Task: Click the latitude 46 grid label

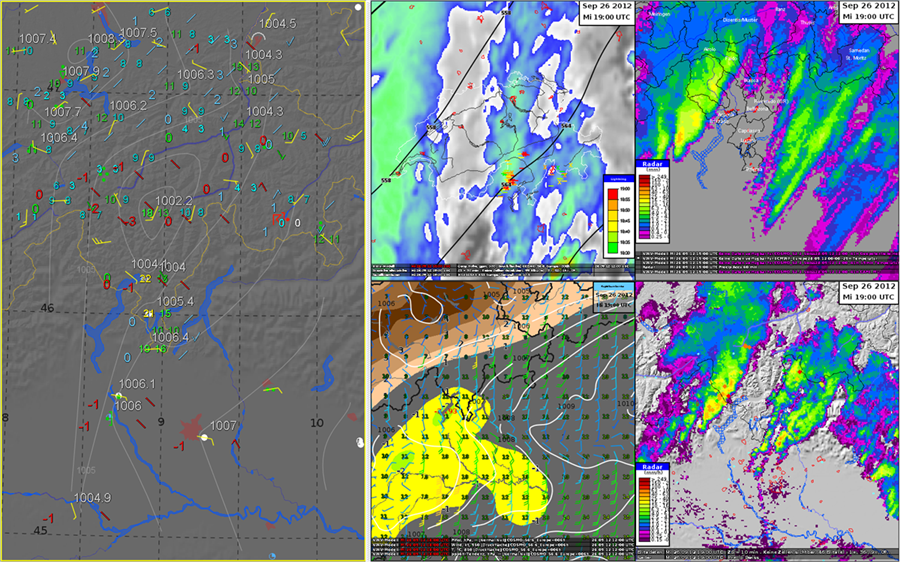Action: 47,308
